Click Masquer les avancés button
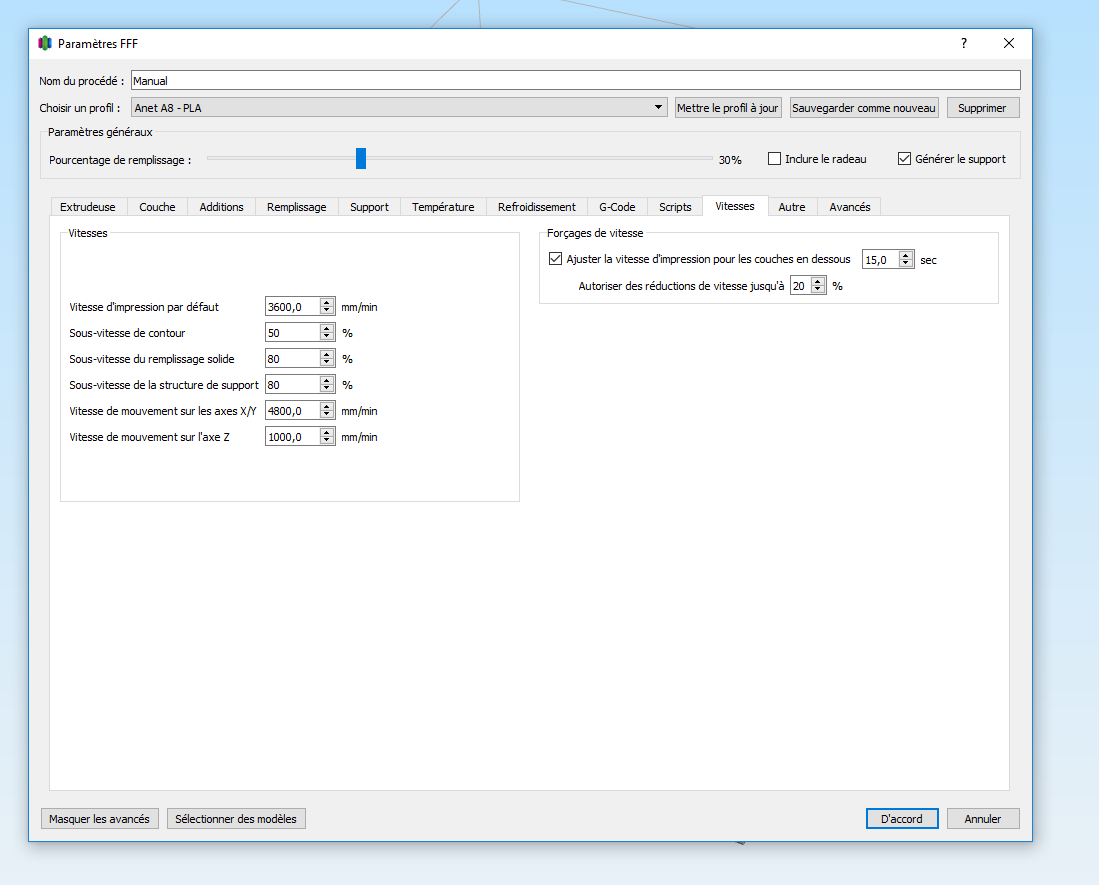The image size is (1099, 885). click(100, 818)
